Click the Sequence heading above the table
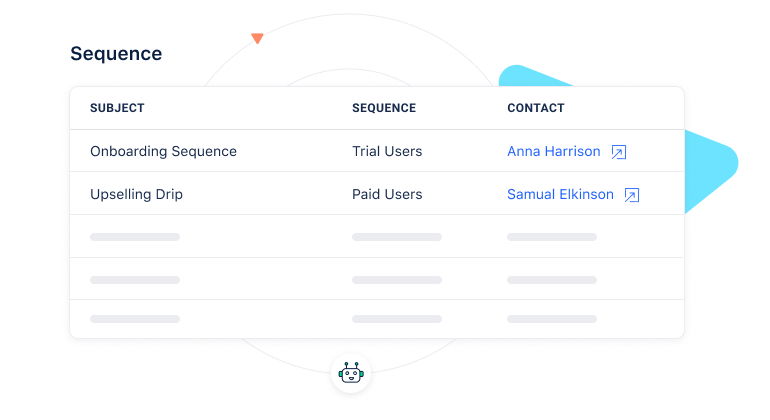770x420 pixels. [116, 54]
